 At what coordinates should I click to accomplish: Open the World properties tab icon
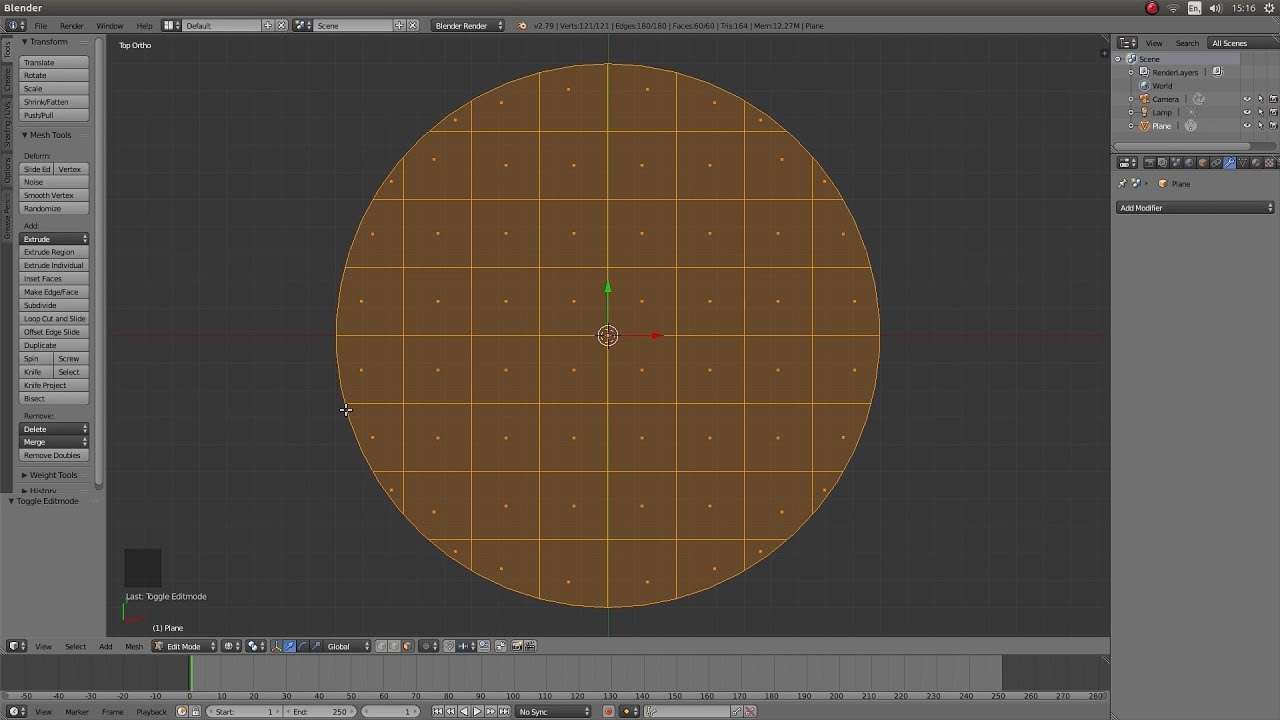point(1189,162)
